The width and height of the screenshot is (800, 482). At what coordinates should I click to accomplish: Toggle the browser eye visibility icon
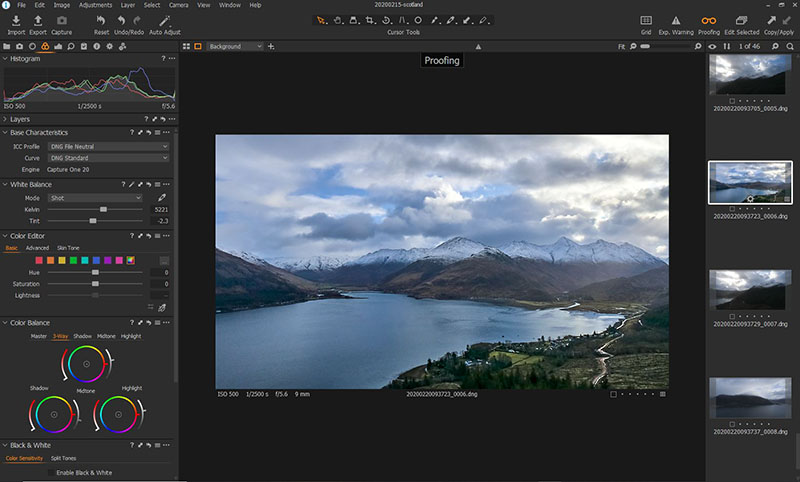(x=712, y=46)
